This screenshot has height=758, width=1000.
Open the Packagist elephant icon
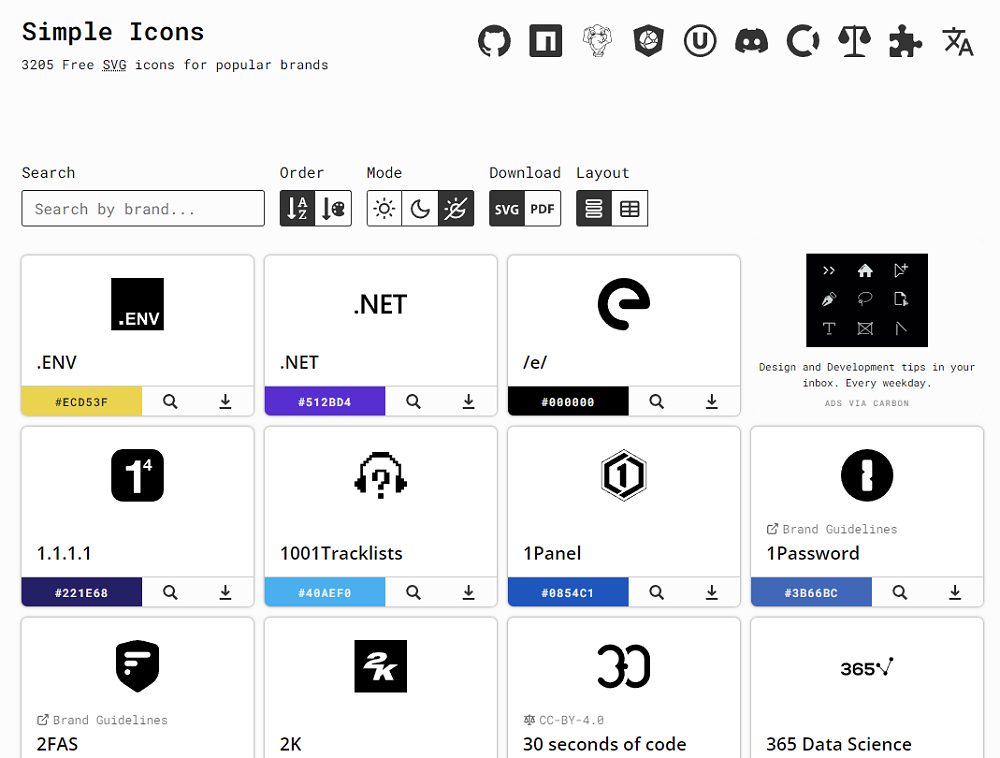pos(598,41)
